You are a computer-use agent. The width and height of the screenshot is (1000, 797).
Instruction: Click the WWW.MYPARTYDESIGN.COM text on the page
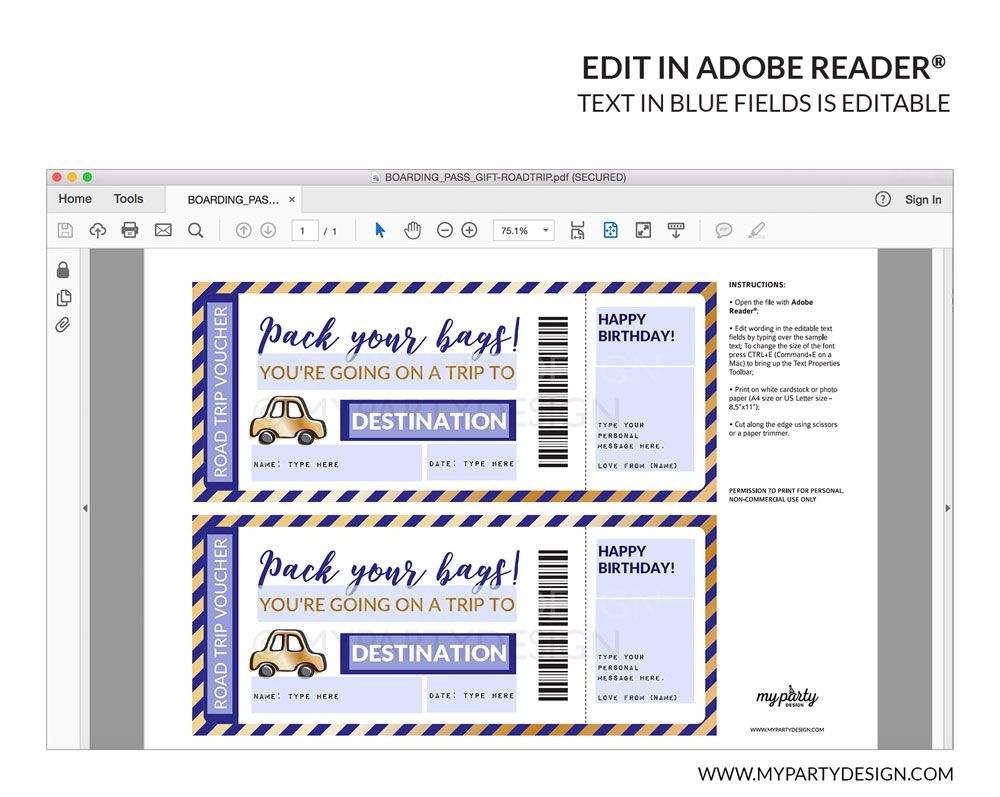point(786,729)
